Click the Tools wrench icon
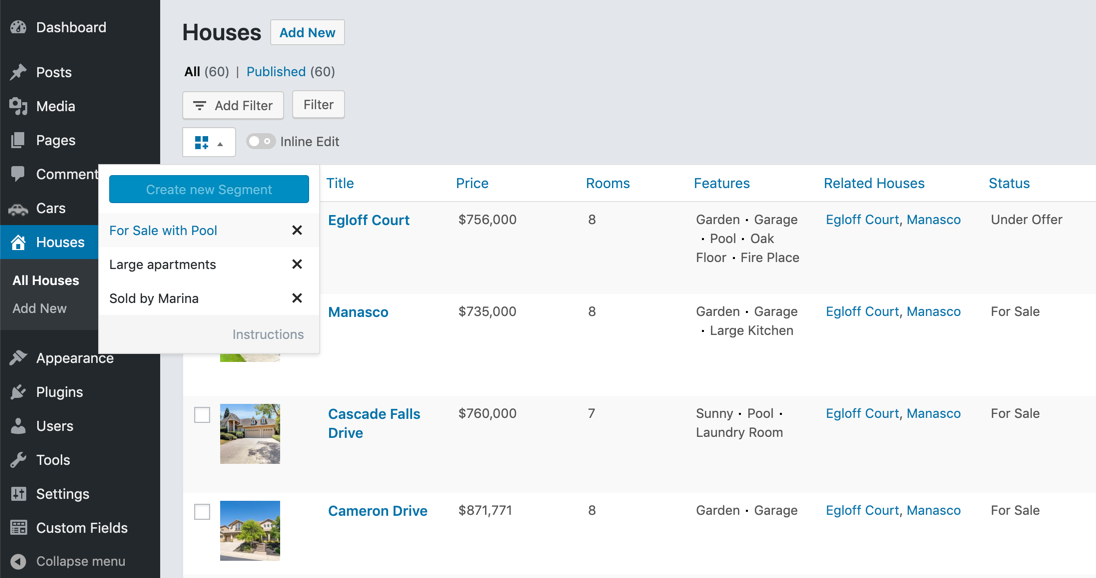The height and width of the screenshot is (578, 1096). tap(18, 460)
